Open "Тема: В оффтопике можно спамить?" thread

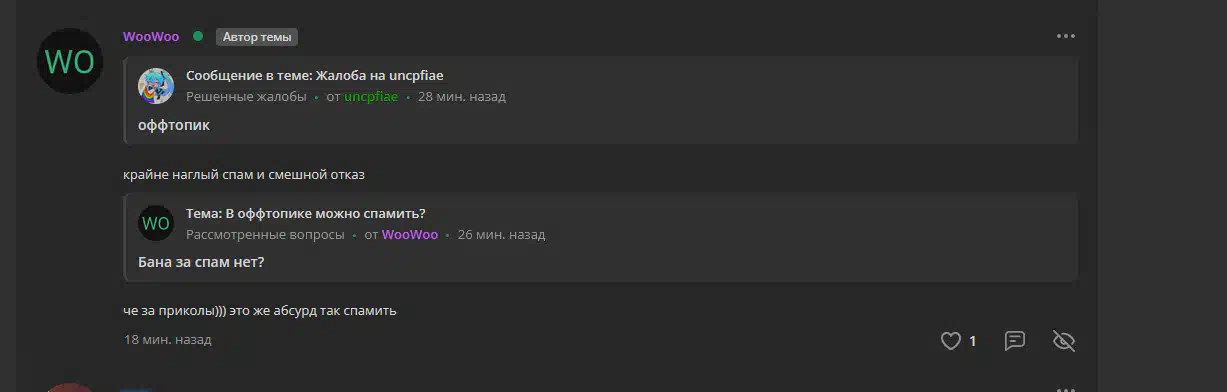tap(306, 213)
